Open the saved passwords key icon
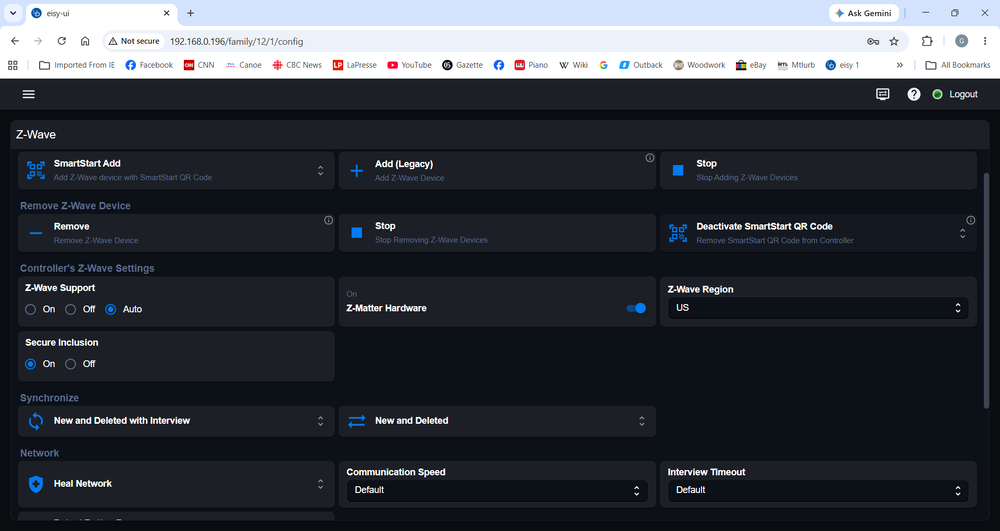The height and width of the screenshot is (531, 1000). point(873,41)
